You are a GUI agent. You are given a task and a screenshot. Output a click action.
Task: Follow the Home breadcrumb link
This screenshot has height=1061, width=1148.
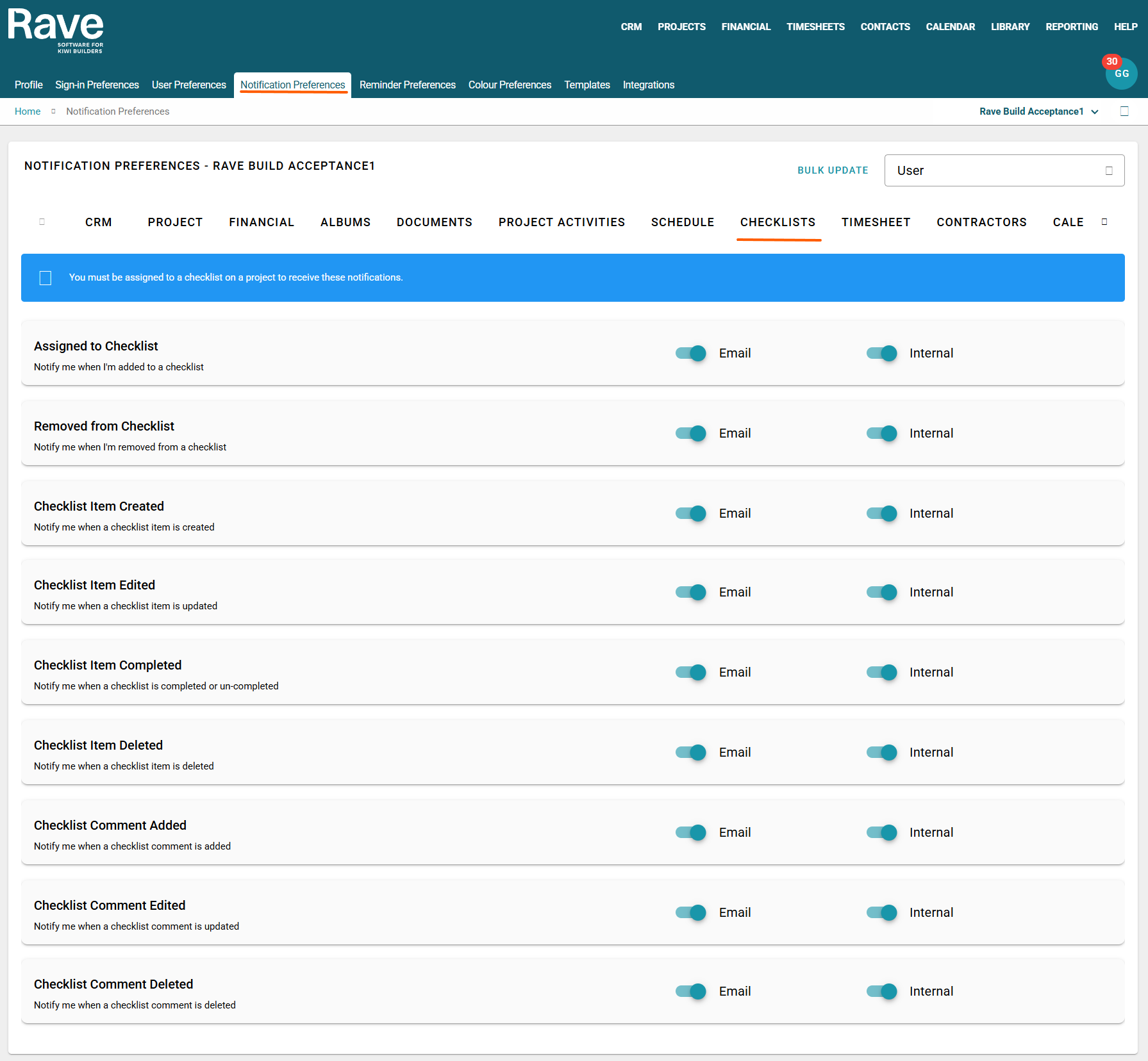pyautogui.click(x=28, y=111)
